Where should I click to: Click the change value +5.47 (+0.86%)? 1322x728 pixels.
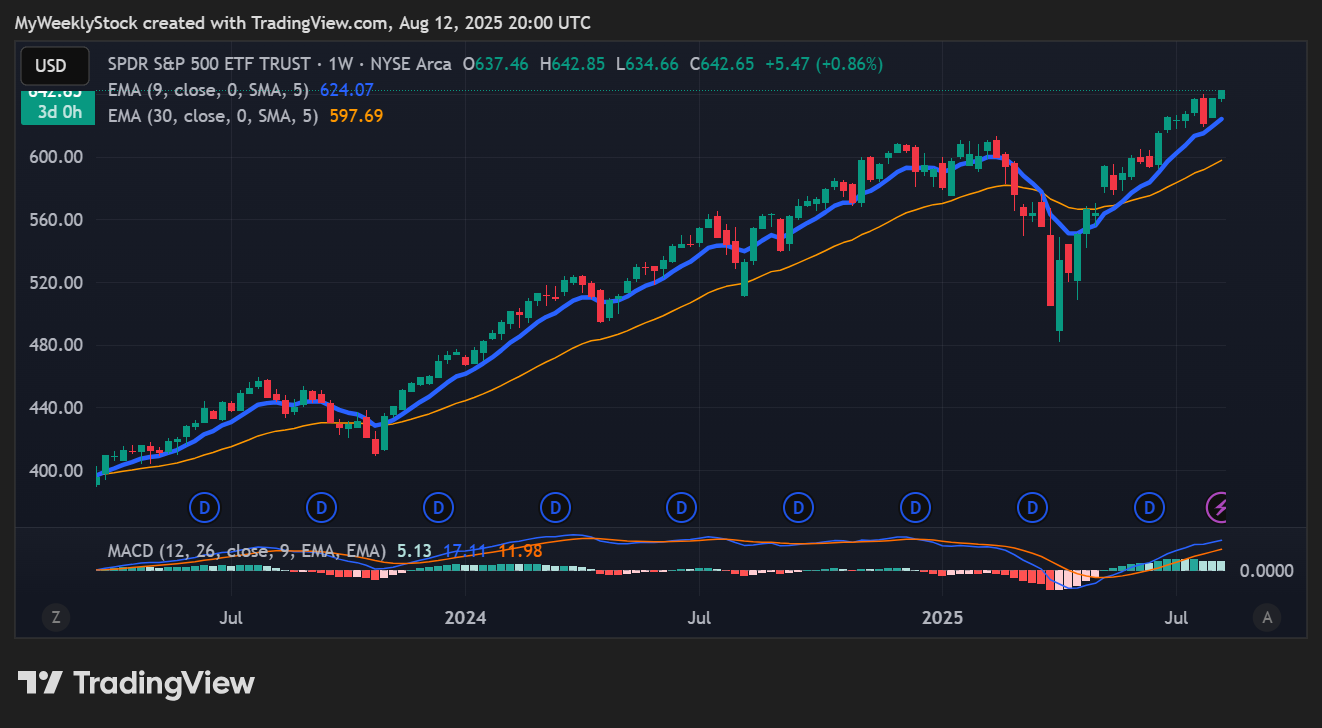pyautogui.click(x=824, y=64)
